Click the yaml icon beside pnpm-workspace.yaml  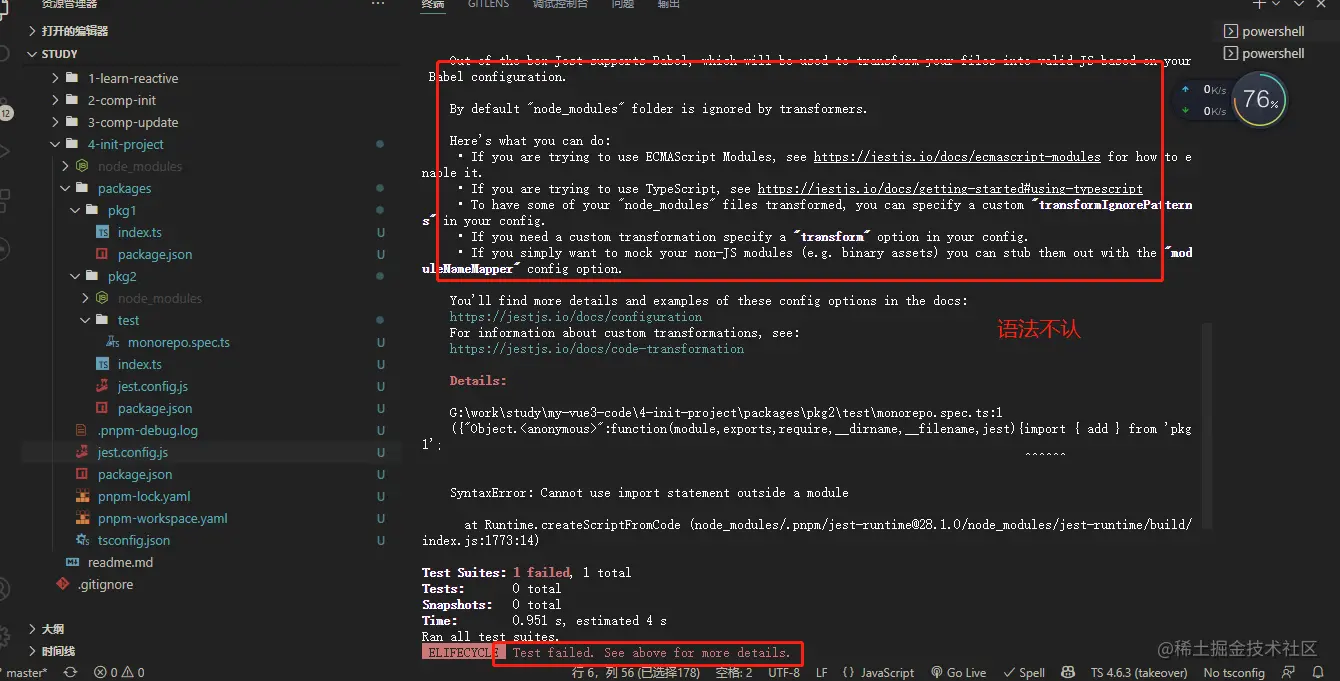click(82, 518)
